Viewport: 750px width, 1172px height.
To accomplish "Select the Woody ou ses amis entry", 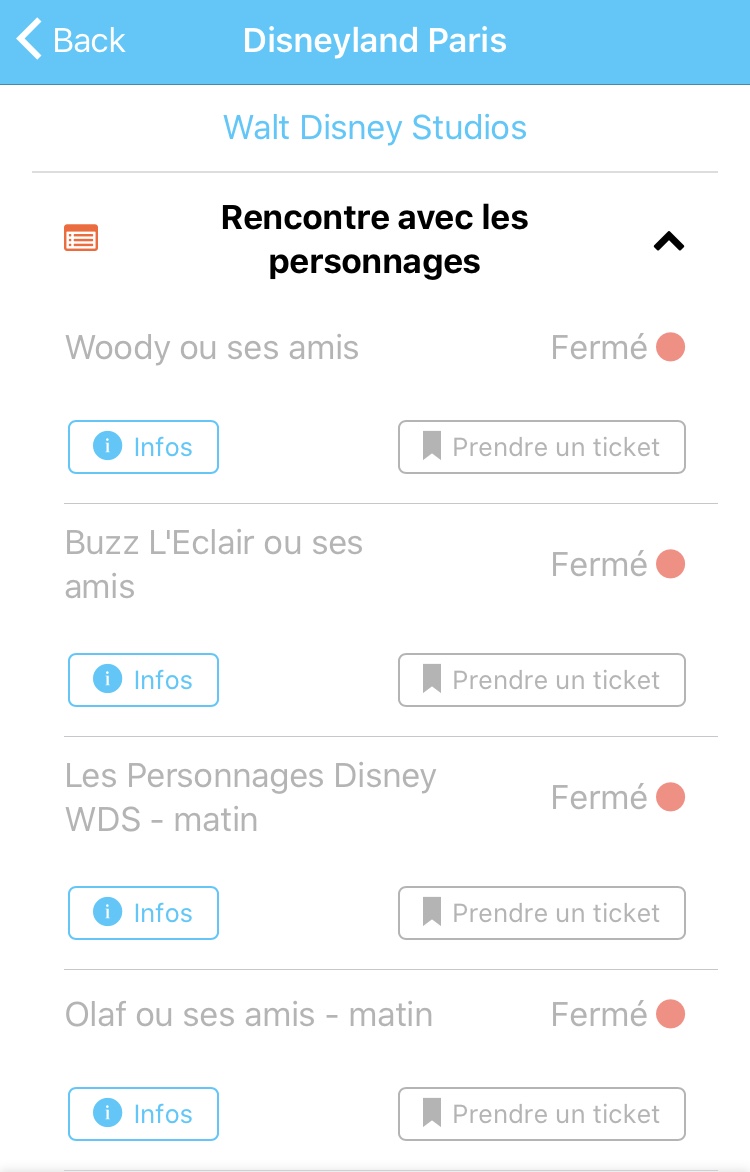I will pyautogui.click(x=212, y=348).
